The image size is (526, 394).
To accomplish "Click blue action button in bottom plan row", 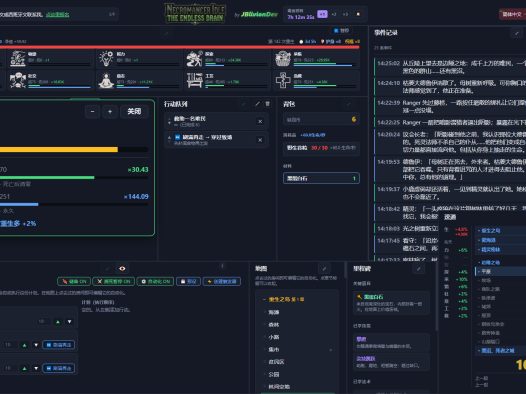I will tap(59, 368).
